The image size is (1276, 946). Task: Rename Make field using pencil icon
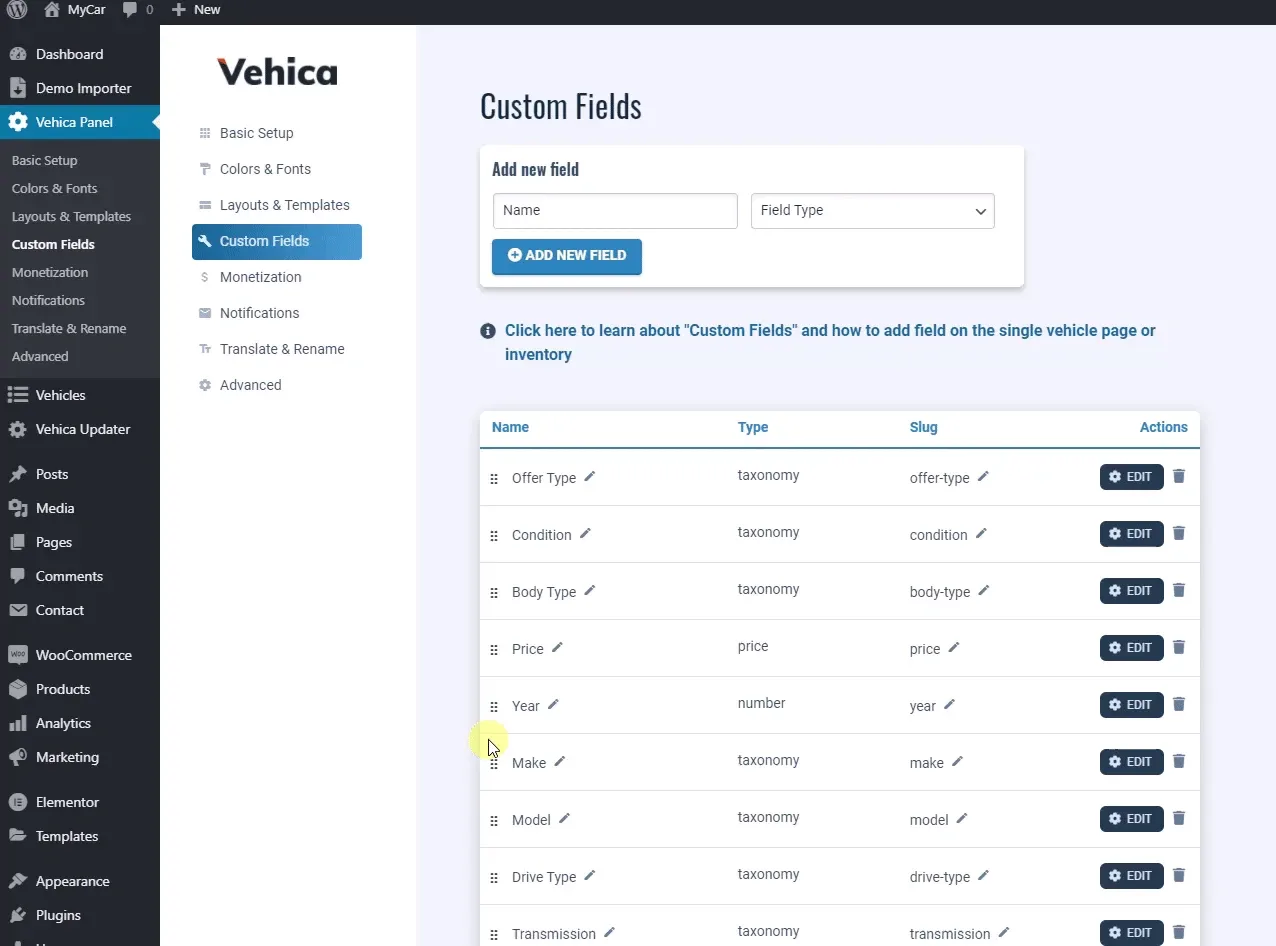560,761
